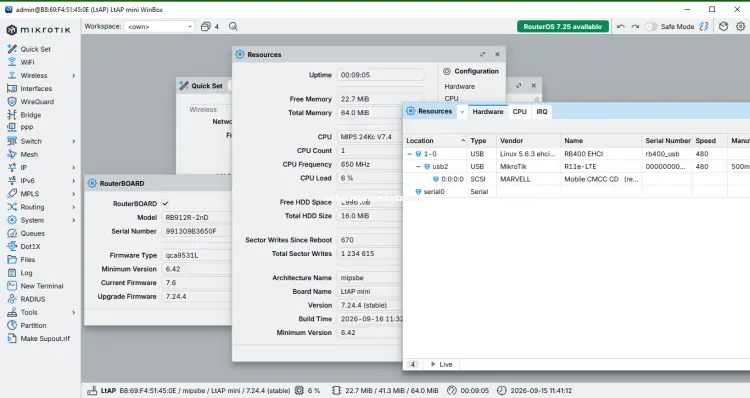Image resolution: width=750 pixels, height=398 pixels.
Task: Toggle the Live button at bottom
Action: tap(441, 364)
